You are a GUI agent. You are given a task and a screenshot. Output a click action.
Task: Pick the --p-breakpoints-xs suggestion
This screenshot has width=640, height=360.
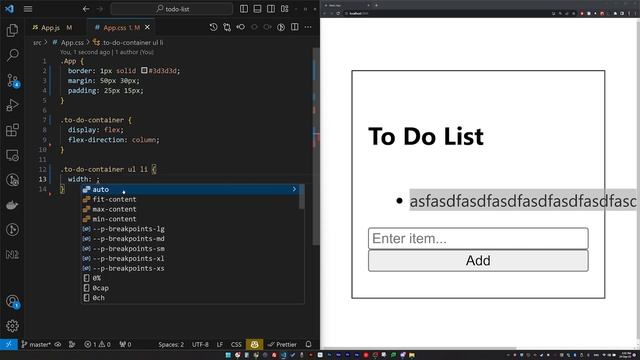(x=189, y=268)
